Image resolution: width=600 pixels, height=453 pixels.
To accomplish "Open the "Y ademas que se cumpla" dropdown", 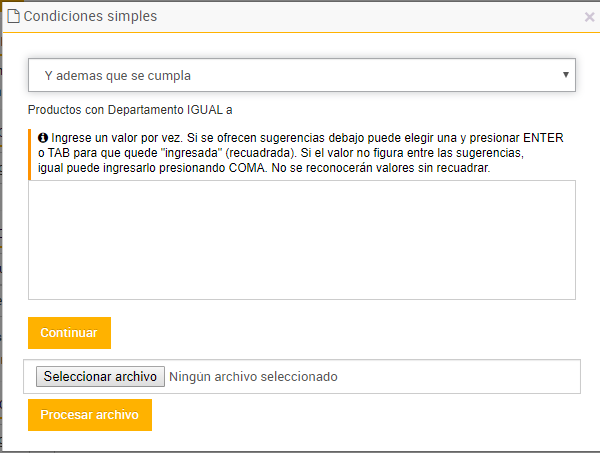I will click(x=301, y=75).
